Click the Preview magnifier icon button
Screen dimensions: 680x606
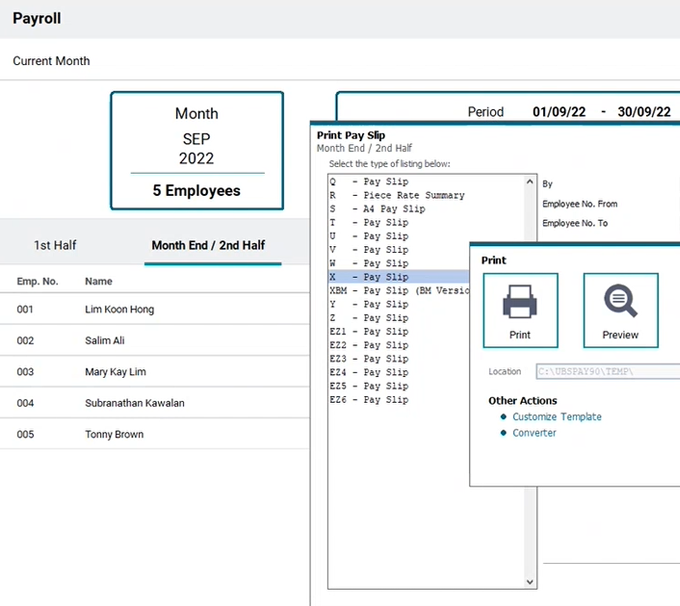tap(620, 310)
